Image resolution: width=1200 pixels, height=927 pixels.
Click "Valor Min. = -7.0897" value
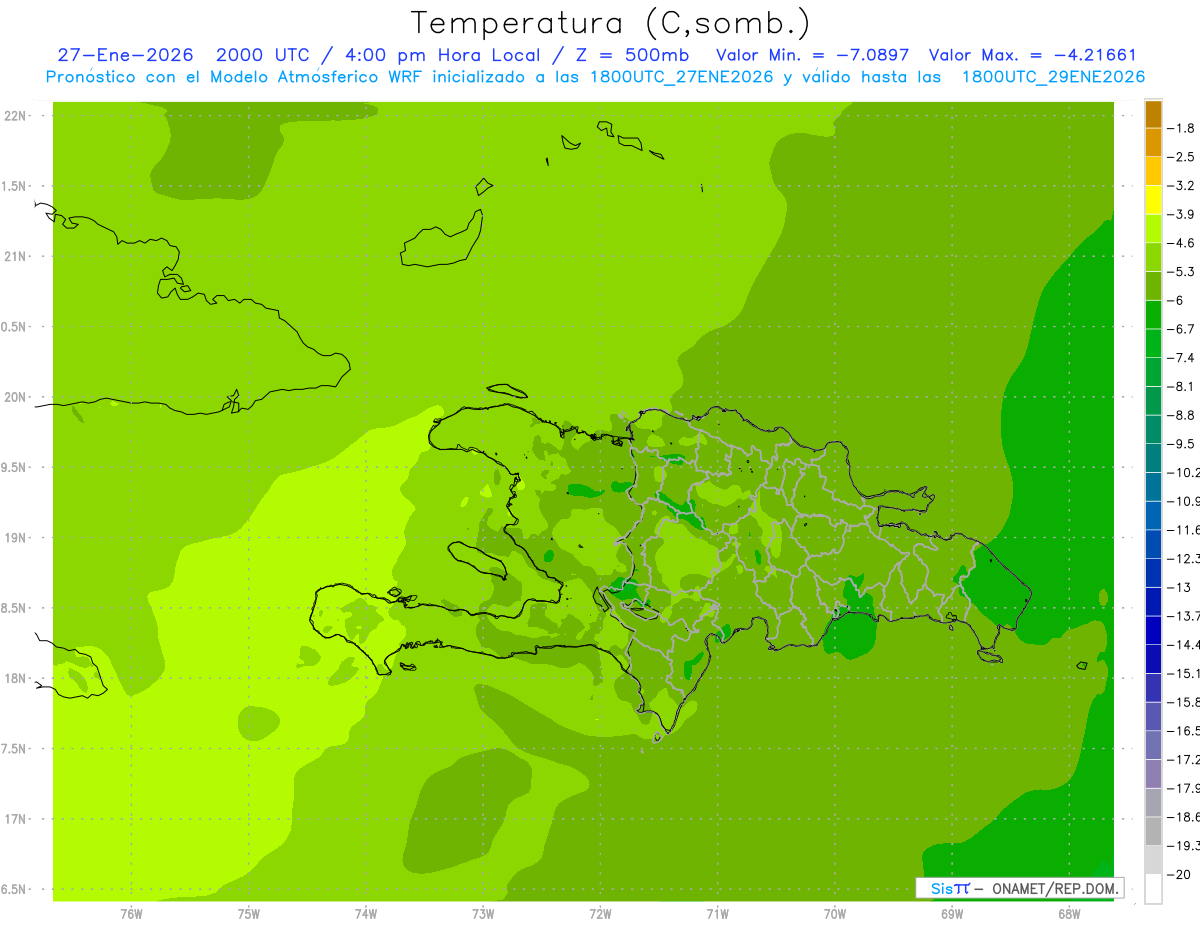[x=813, y=55]
